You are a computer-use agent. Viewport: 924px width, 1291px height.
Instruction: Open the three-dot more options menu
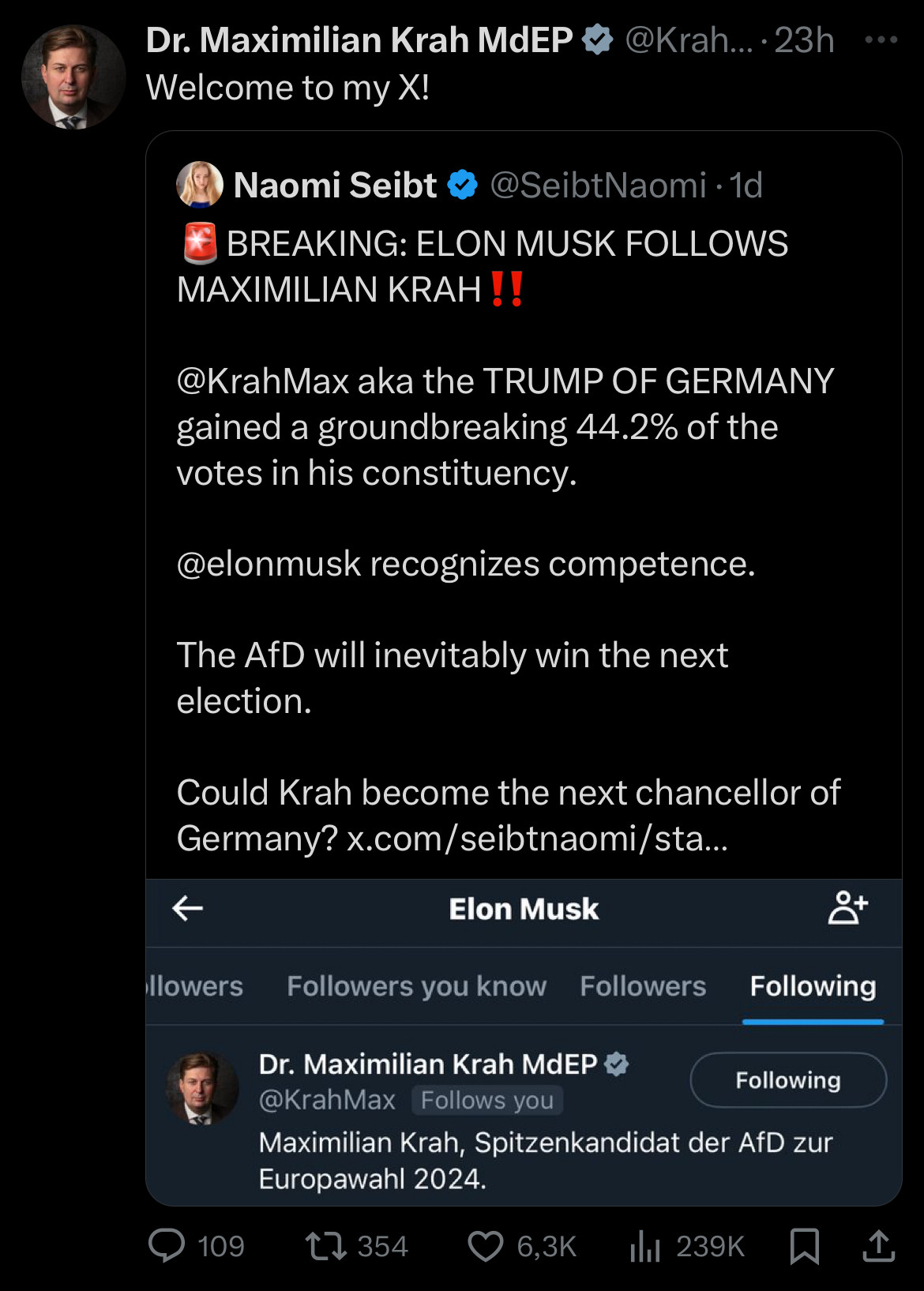[881, 39]
